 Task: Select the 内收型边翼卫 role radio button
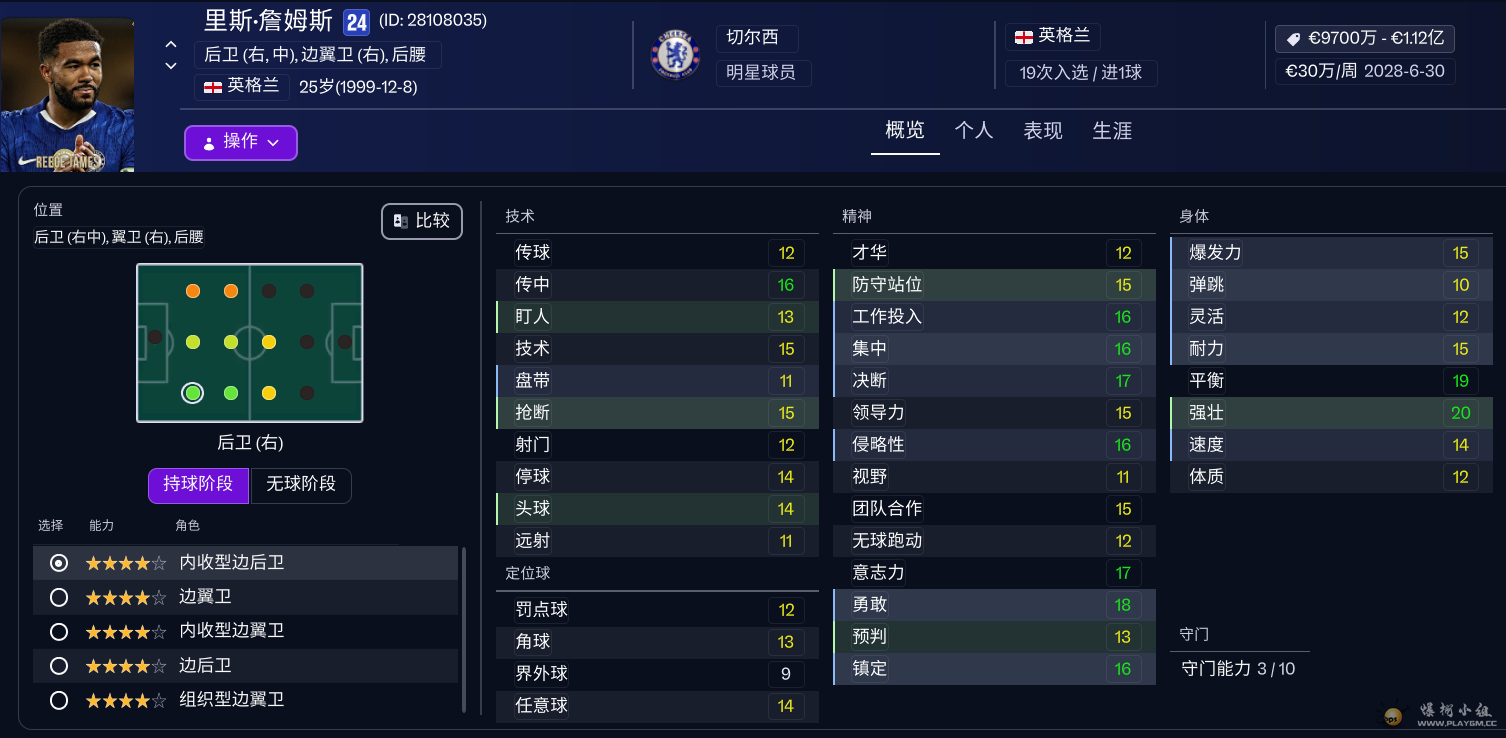59,631
